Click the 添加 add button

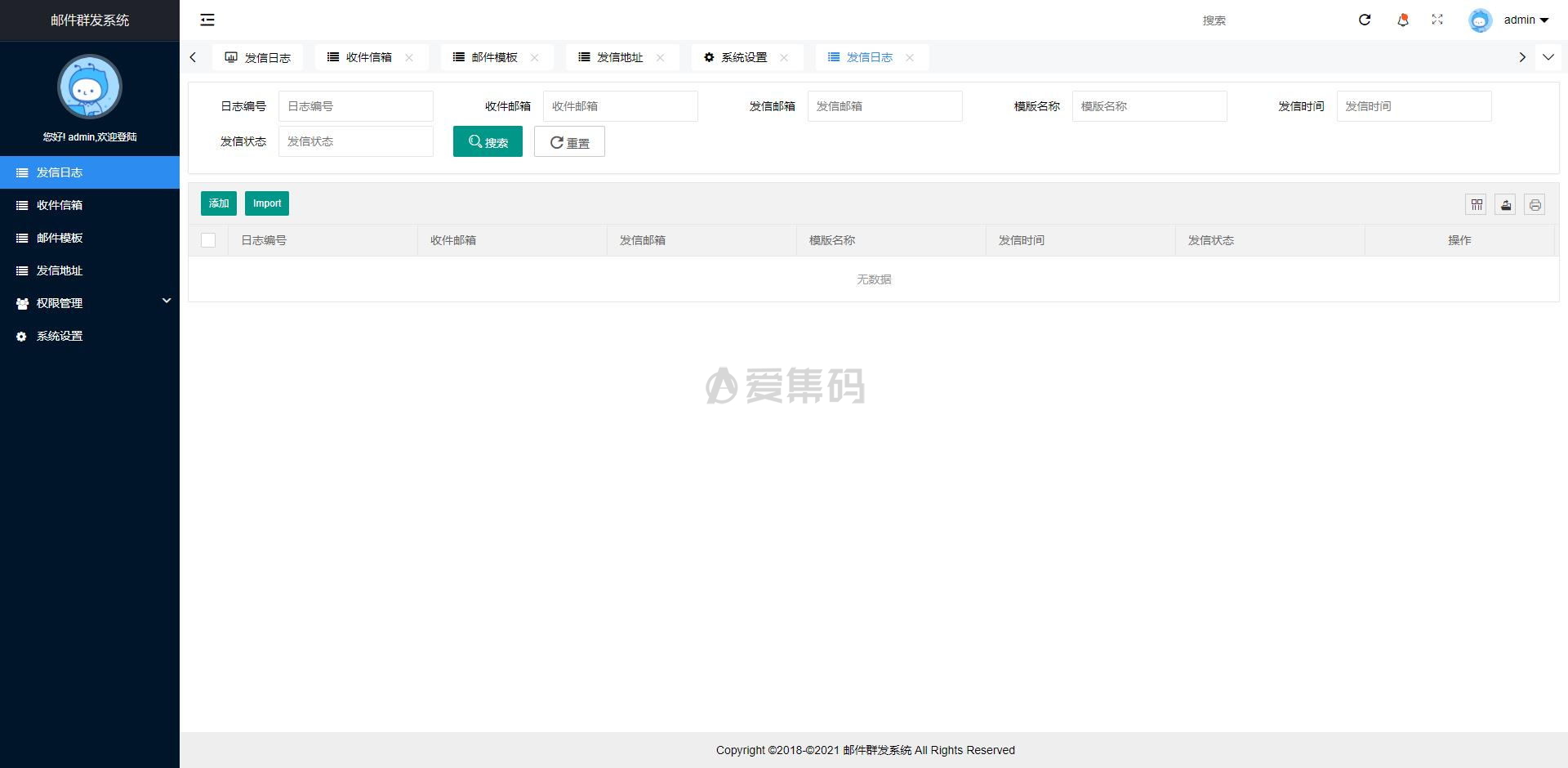pyautogui.click(x=219, y=203)
